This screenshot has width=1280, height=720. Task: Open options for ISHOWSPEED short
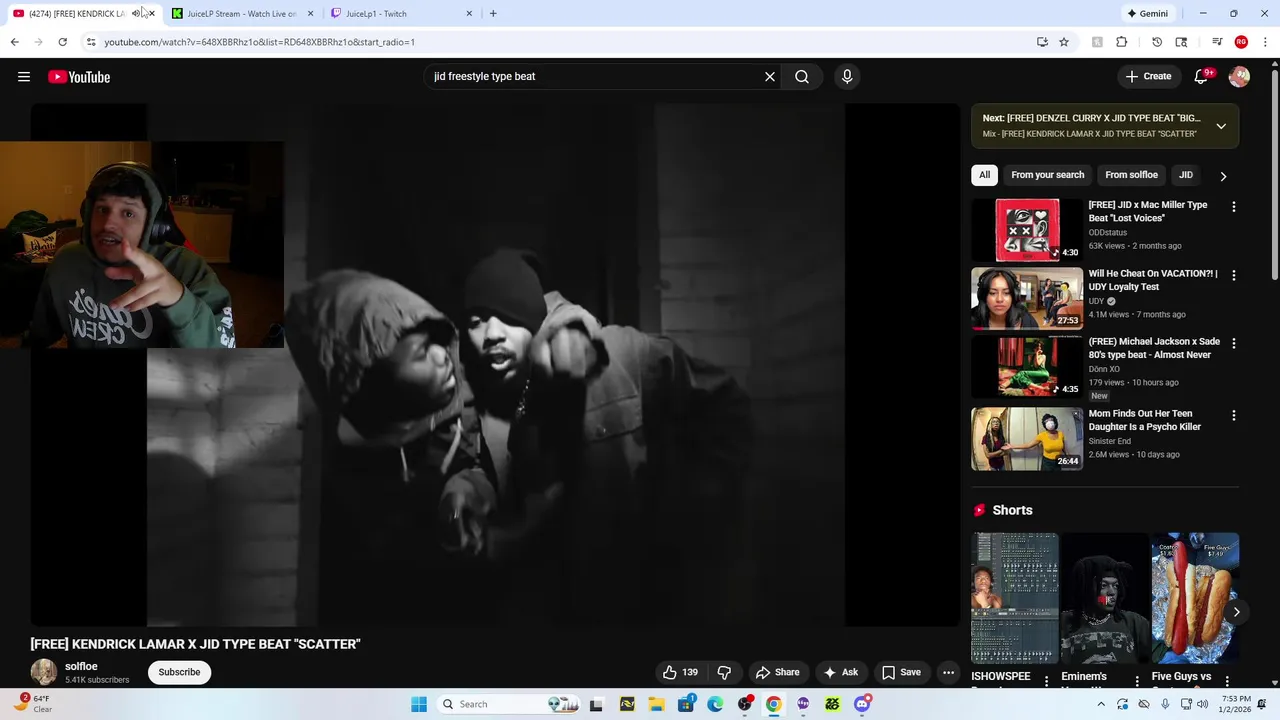click(x=1047, y=681)
